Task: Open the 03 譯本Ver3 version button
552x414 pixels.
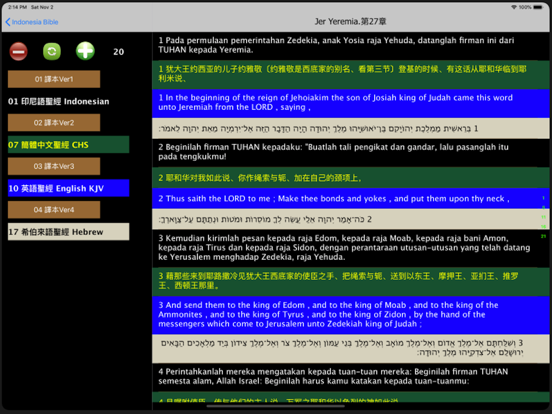Action: click(54, 166)
